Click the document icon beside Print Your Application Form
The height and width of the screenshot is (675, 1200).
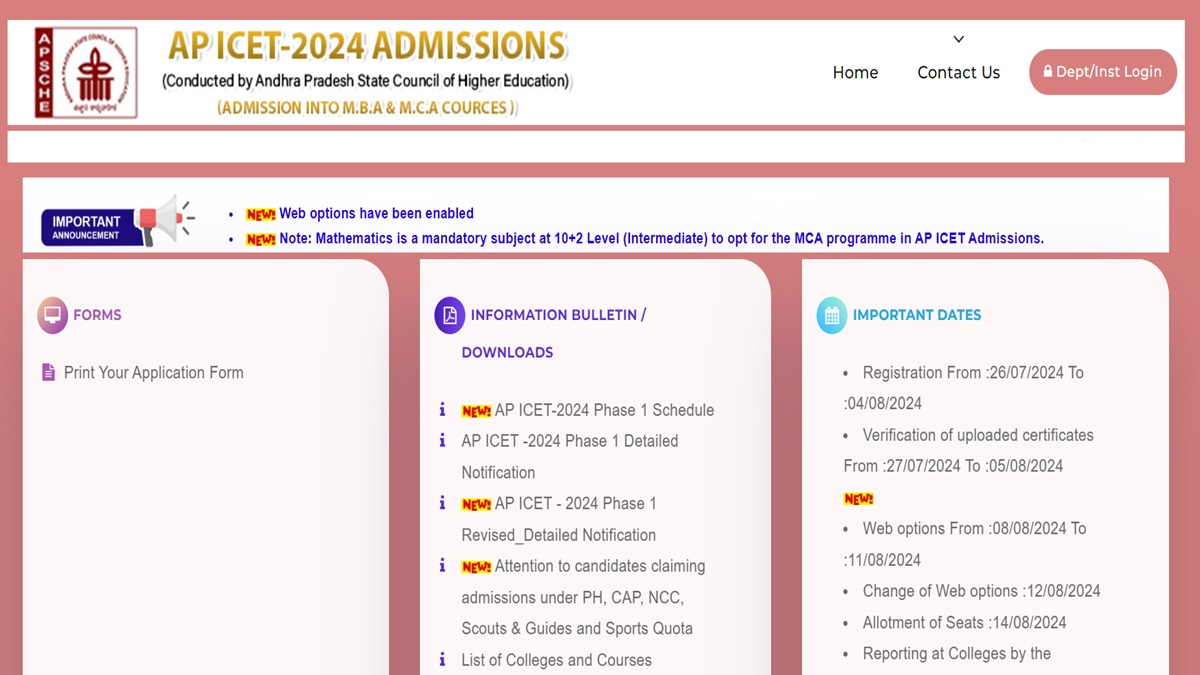point(48,372)
